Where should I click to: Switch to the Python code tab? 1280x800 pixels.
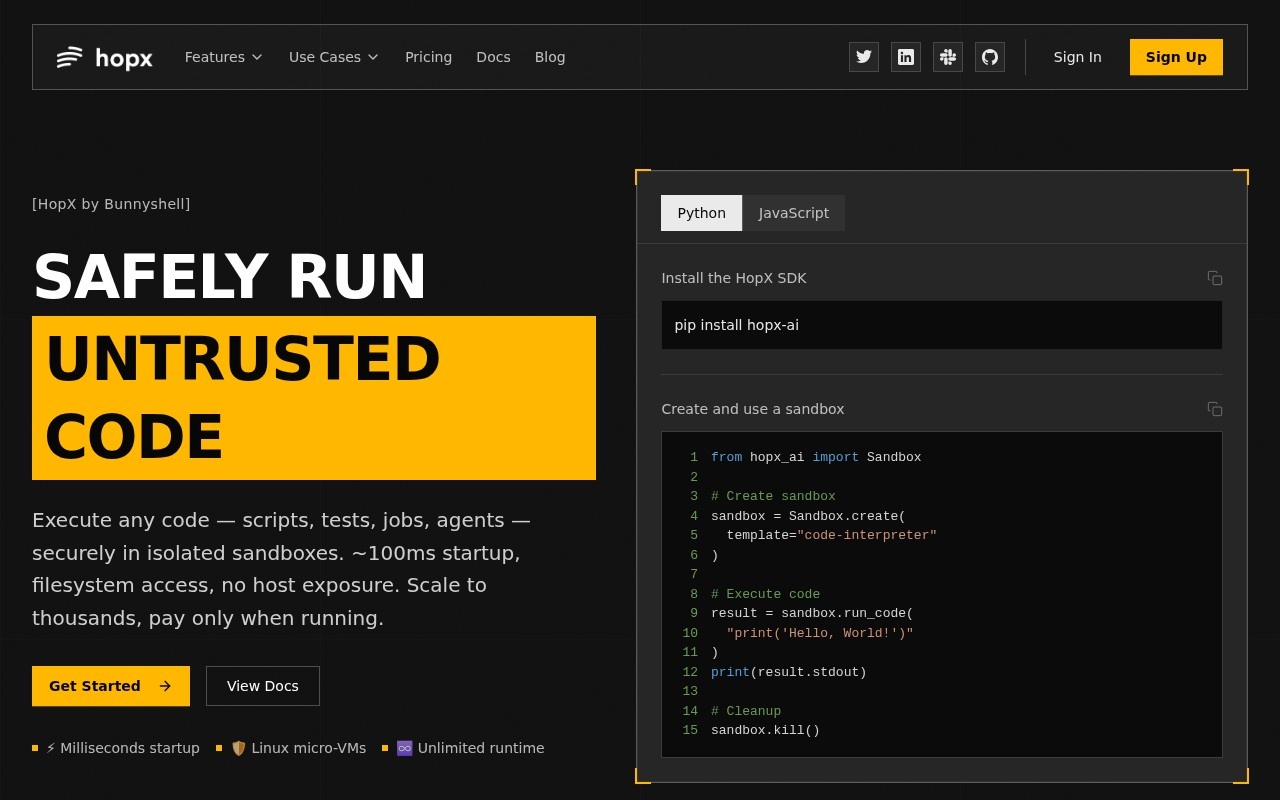702,213
